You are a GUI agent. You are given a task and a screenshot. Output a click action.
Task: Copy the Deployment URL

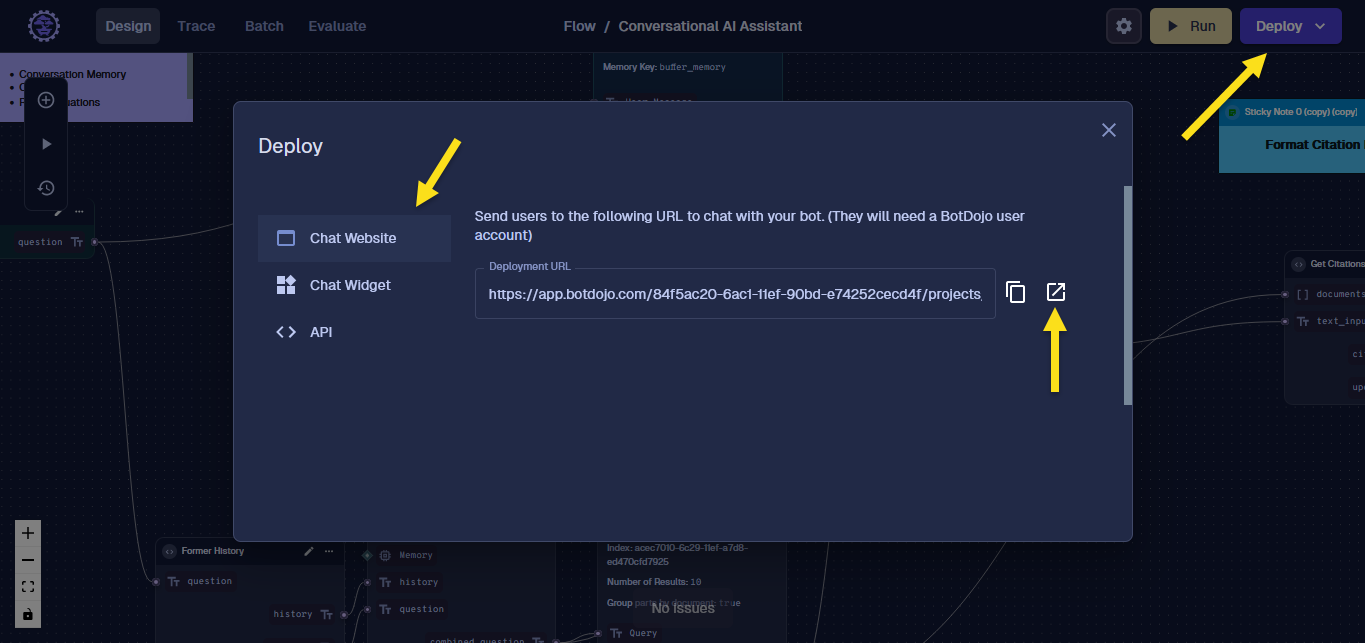1015,292
